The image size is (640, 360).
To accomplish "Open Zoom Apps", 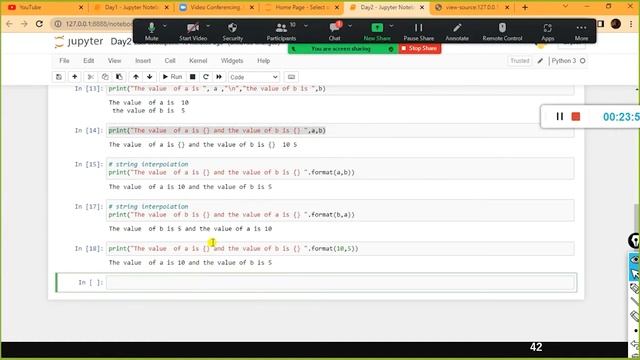I will (548, 31).
